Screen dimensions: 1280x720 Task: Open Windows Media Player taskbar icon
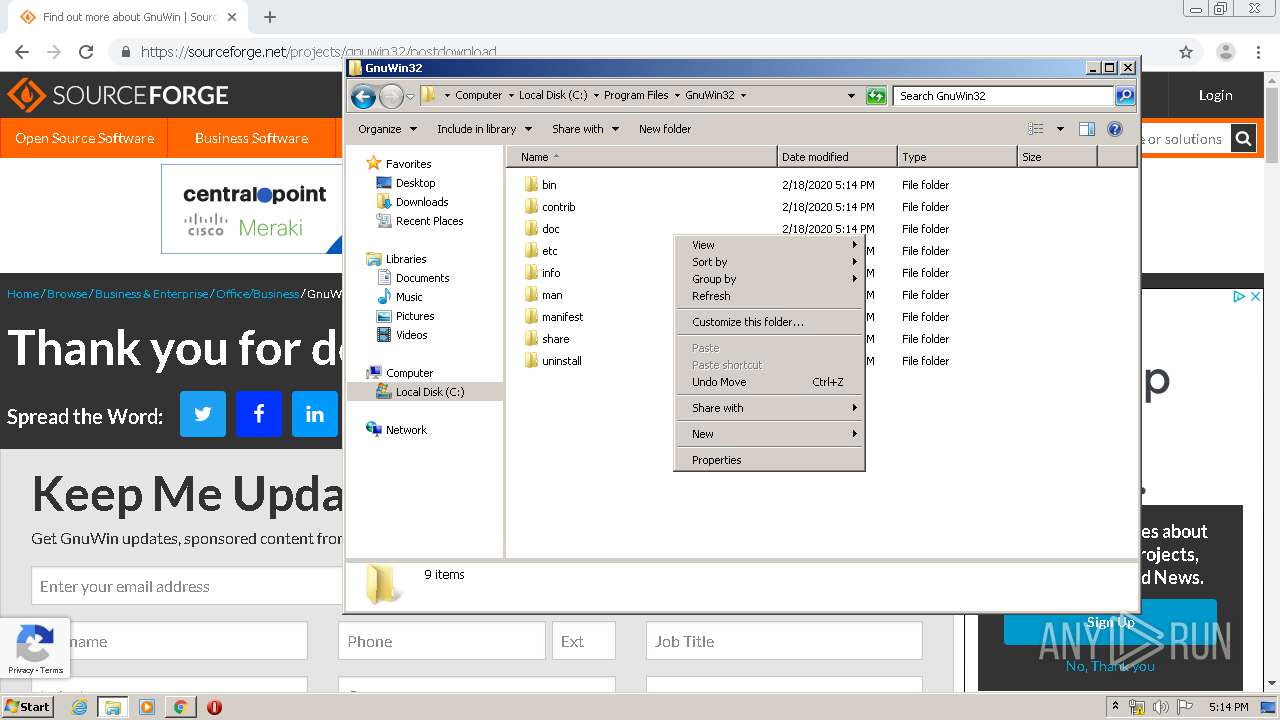tap(146, 707)
